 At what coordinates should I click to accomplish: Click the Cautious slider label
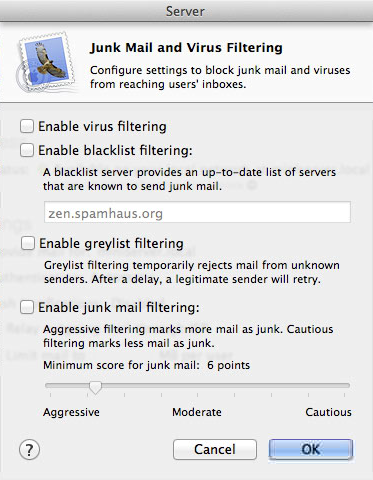click(x=328, y=412)
